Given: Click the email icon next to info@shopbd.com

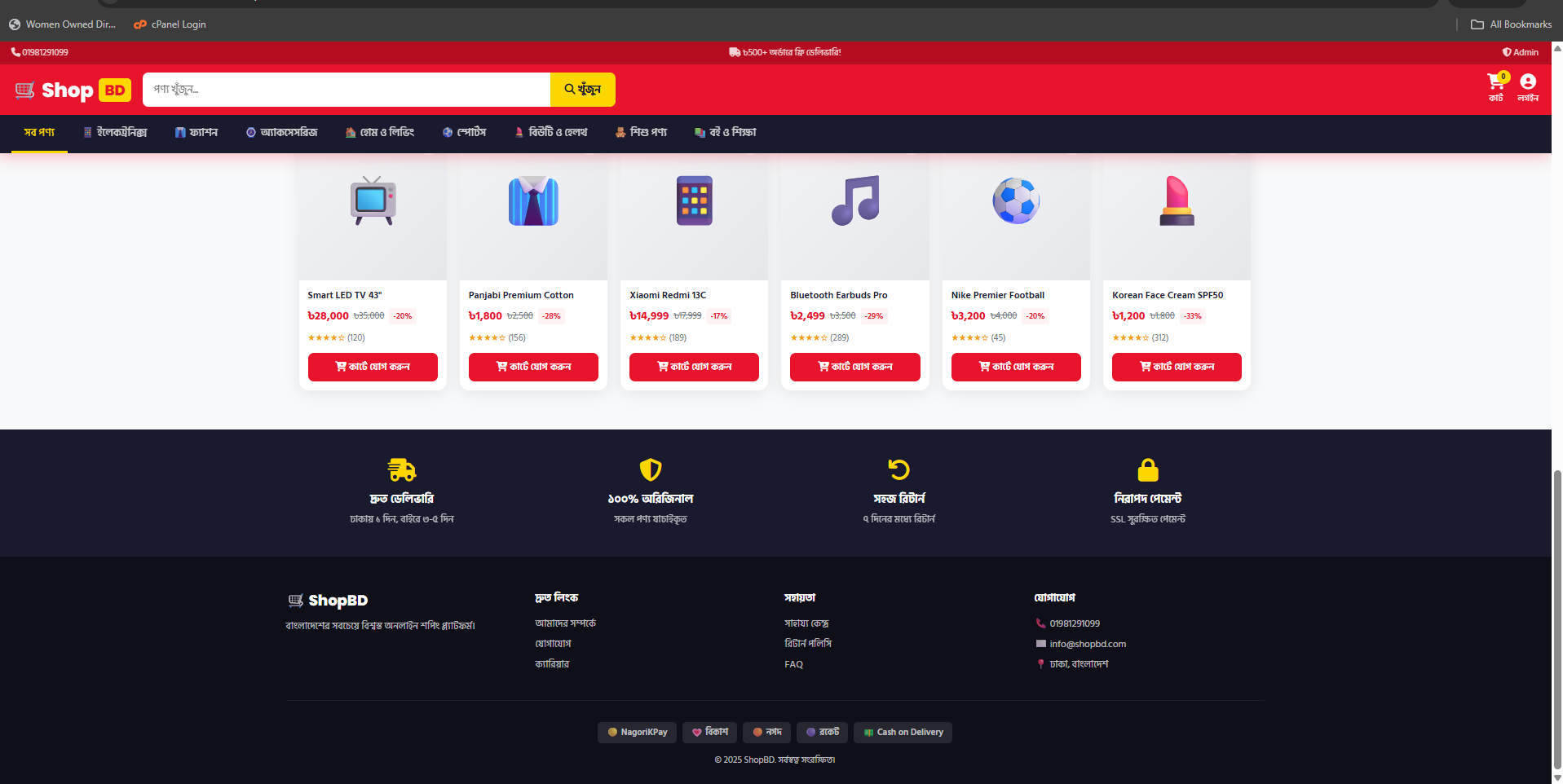Looking at the screenshot, I should (1040, 643).
